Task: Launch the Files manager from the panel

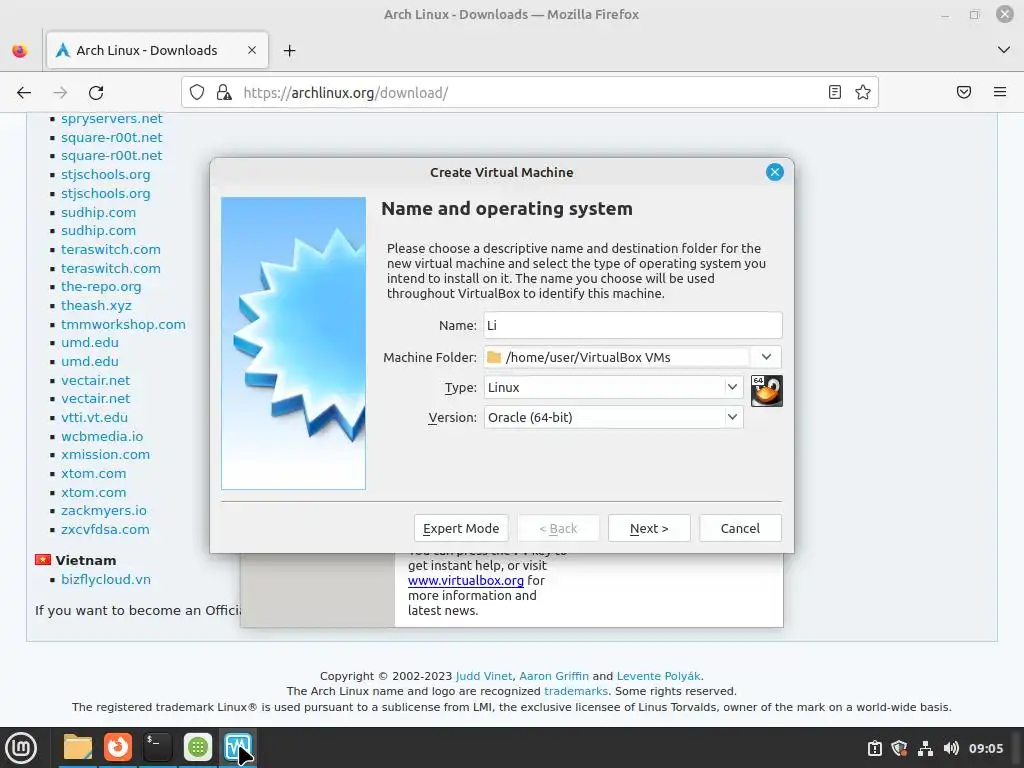Action: point(78,748)
